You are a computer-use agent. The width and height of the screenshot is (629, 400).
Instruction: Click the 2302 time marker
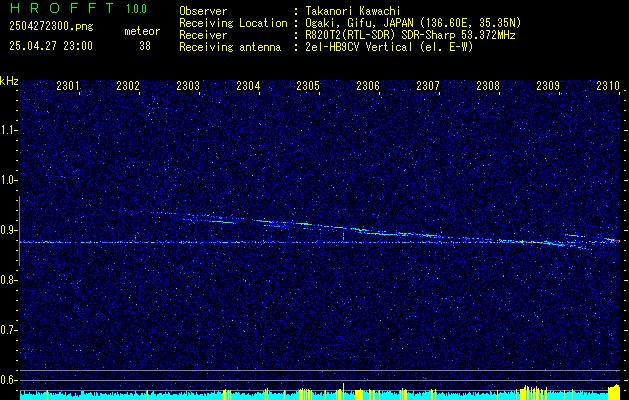coord(128,85)
